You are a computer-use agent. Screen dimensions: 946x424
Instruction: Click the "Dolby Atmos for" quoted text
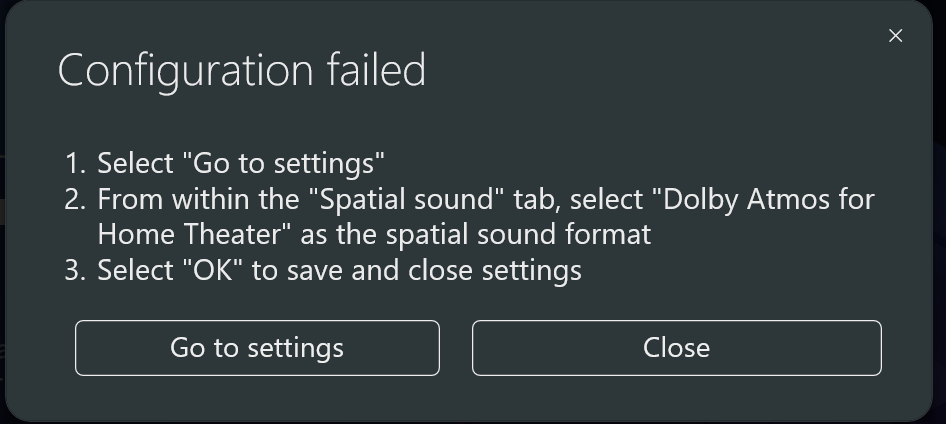coord(763,199)
